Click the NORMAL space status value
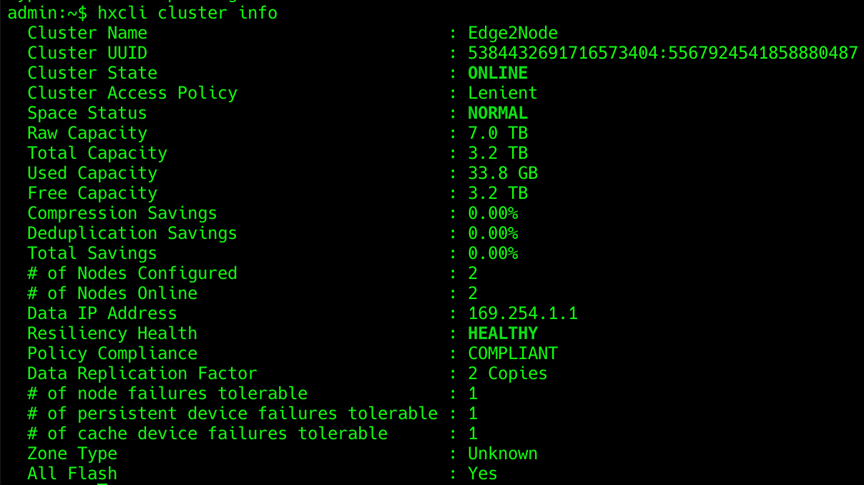Viewport: 864px width, 485px height. click(x=498, y=113)
